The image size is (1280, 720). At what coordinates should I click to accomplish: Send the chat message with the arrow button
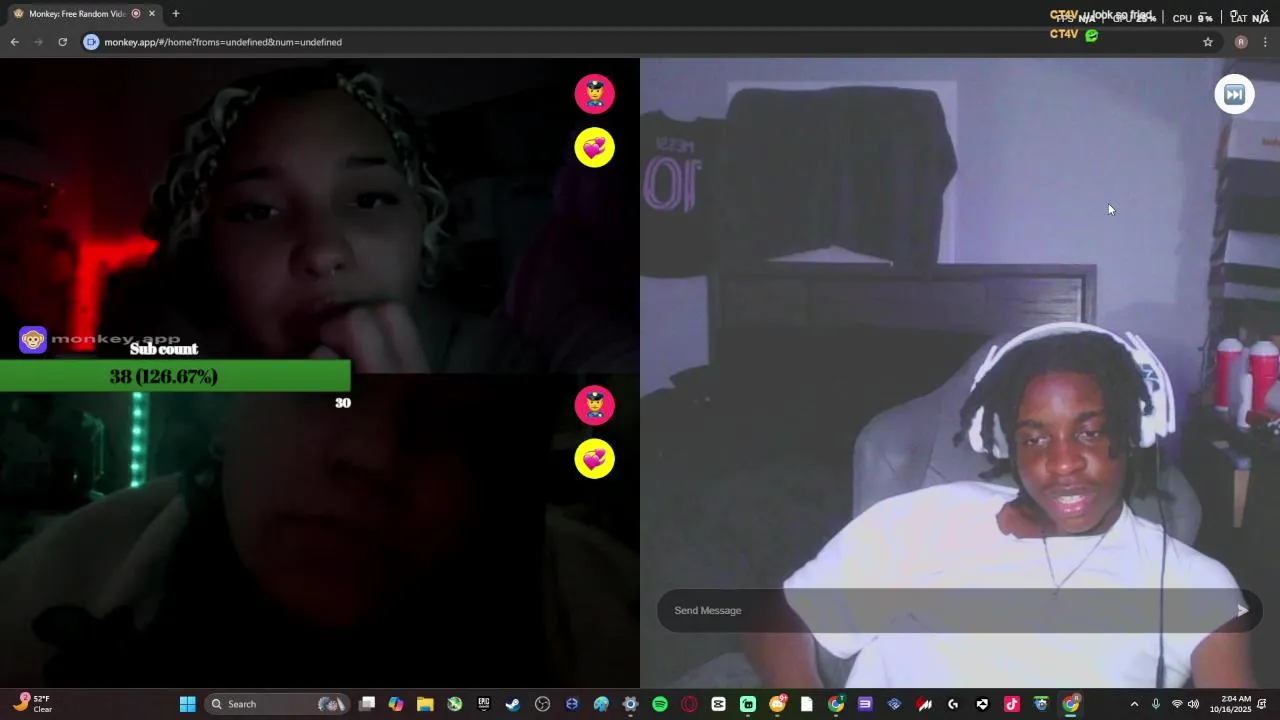[1242, 610]
